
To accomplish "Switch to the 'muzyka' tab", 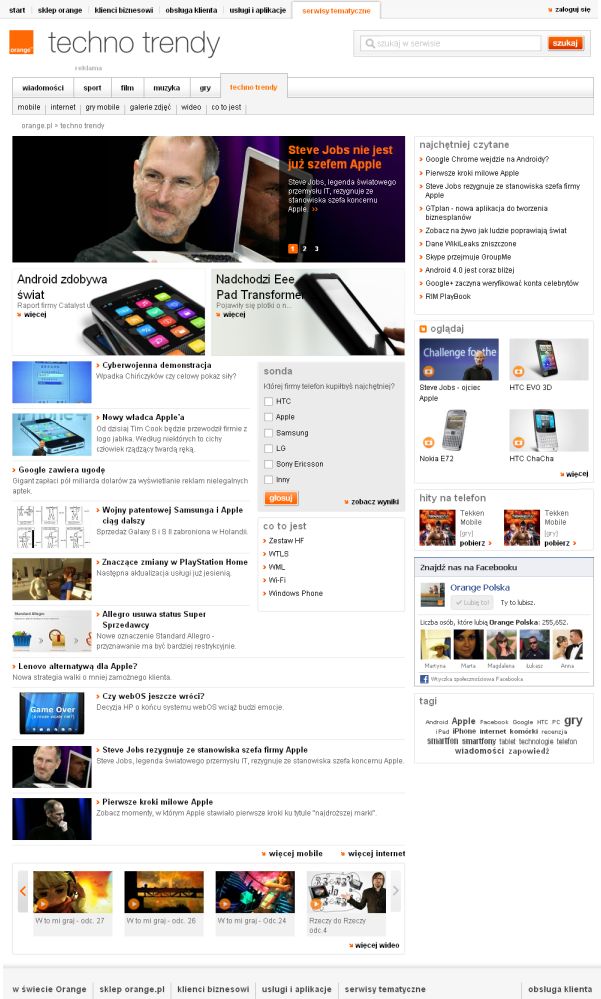I will coord(166,88).
